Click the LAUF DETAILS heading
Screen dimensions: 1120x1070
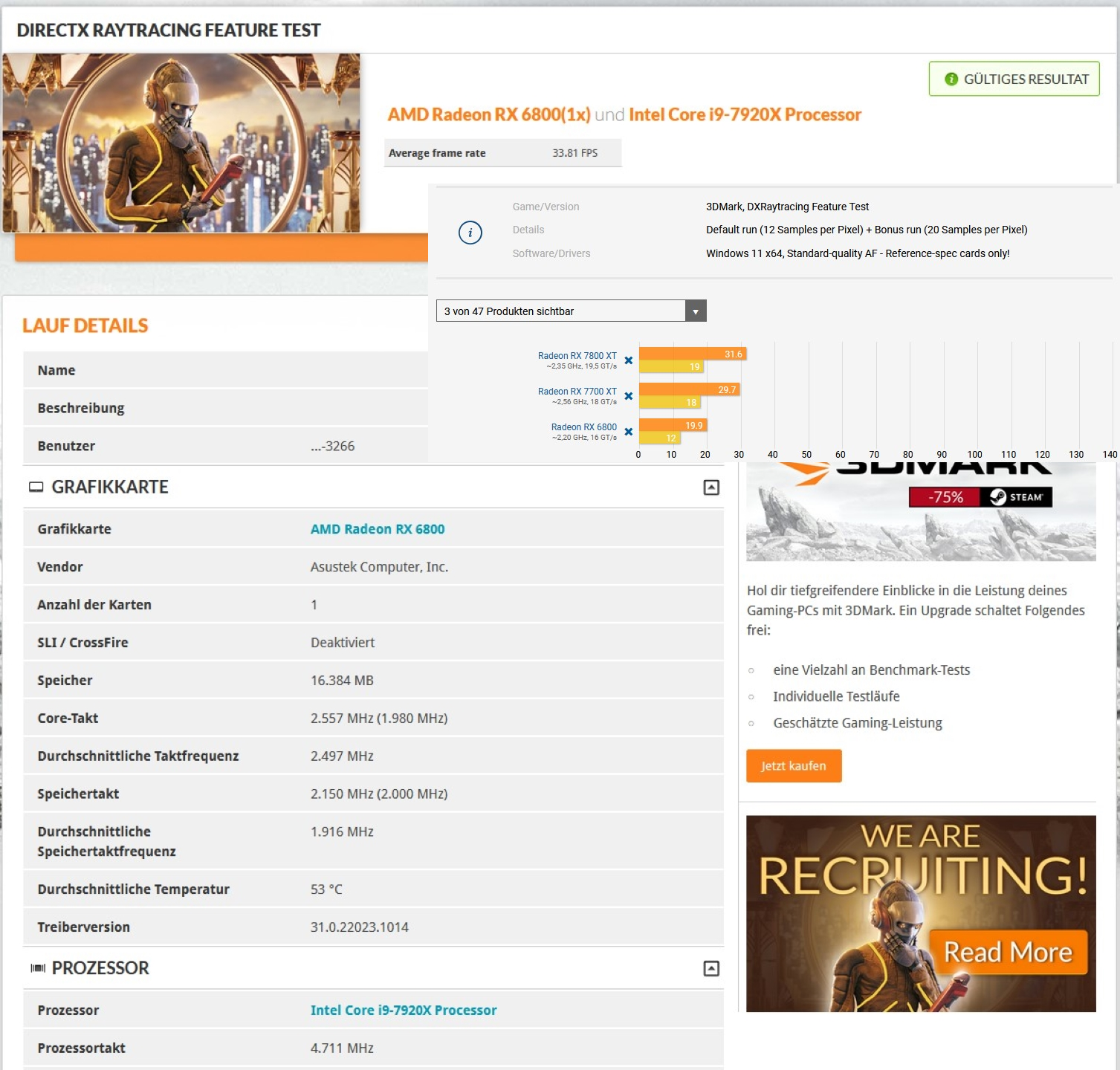point(85,325)
